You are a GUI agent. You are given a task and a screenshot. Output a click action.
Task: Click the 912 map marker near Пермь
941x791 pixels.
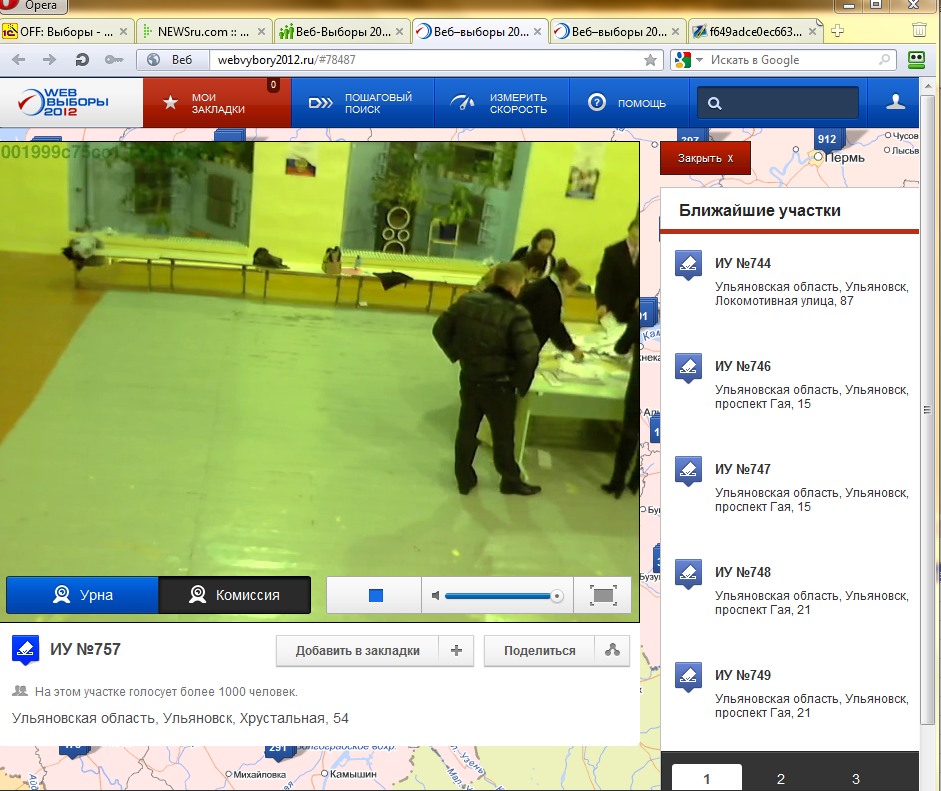(827, 139)
